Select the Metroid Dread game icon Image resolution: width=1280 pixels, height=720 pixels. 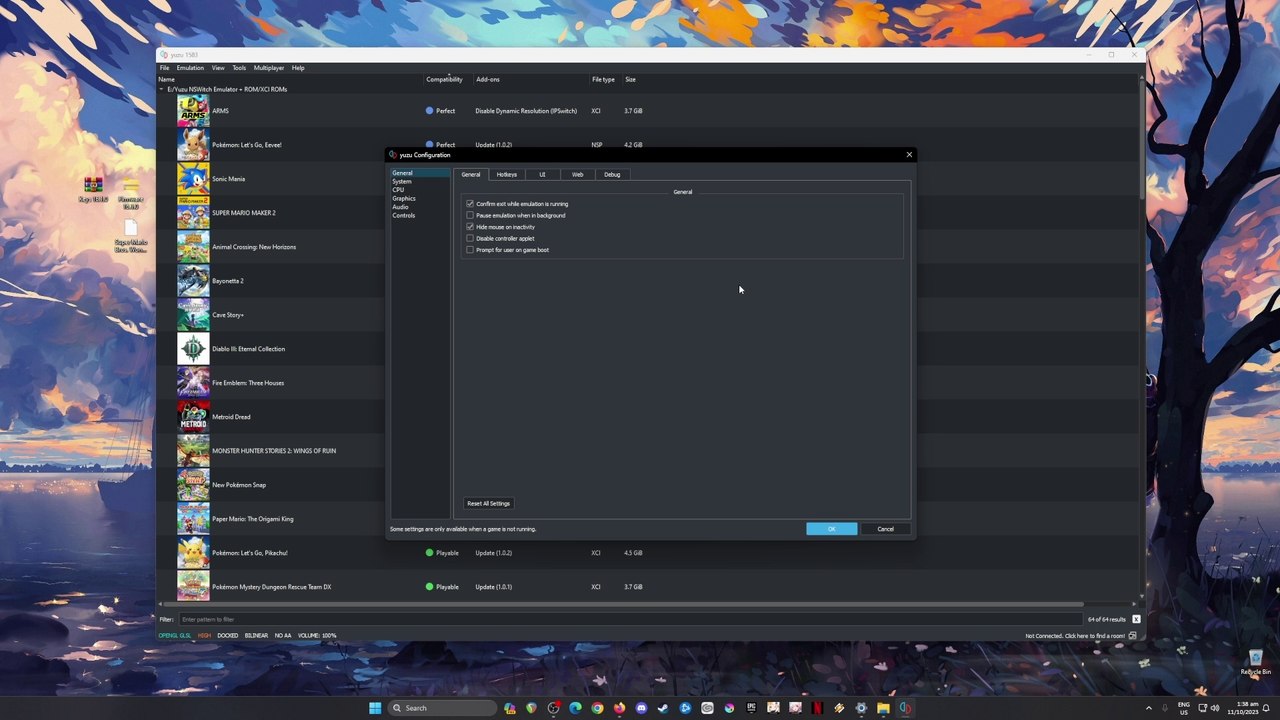click(193, 417)
